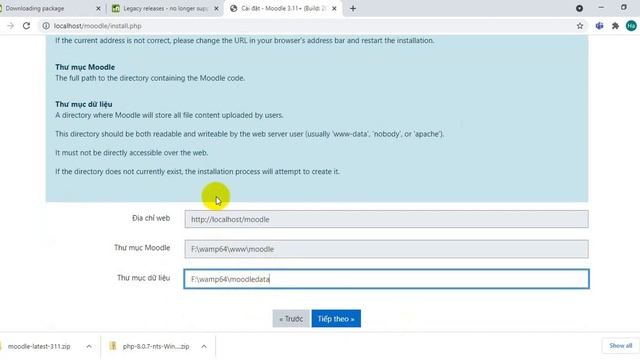640x360 pixels.
Task: Open moodle-latest-311.zip from the download bar
Action: [39, 346]
